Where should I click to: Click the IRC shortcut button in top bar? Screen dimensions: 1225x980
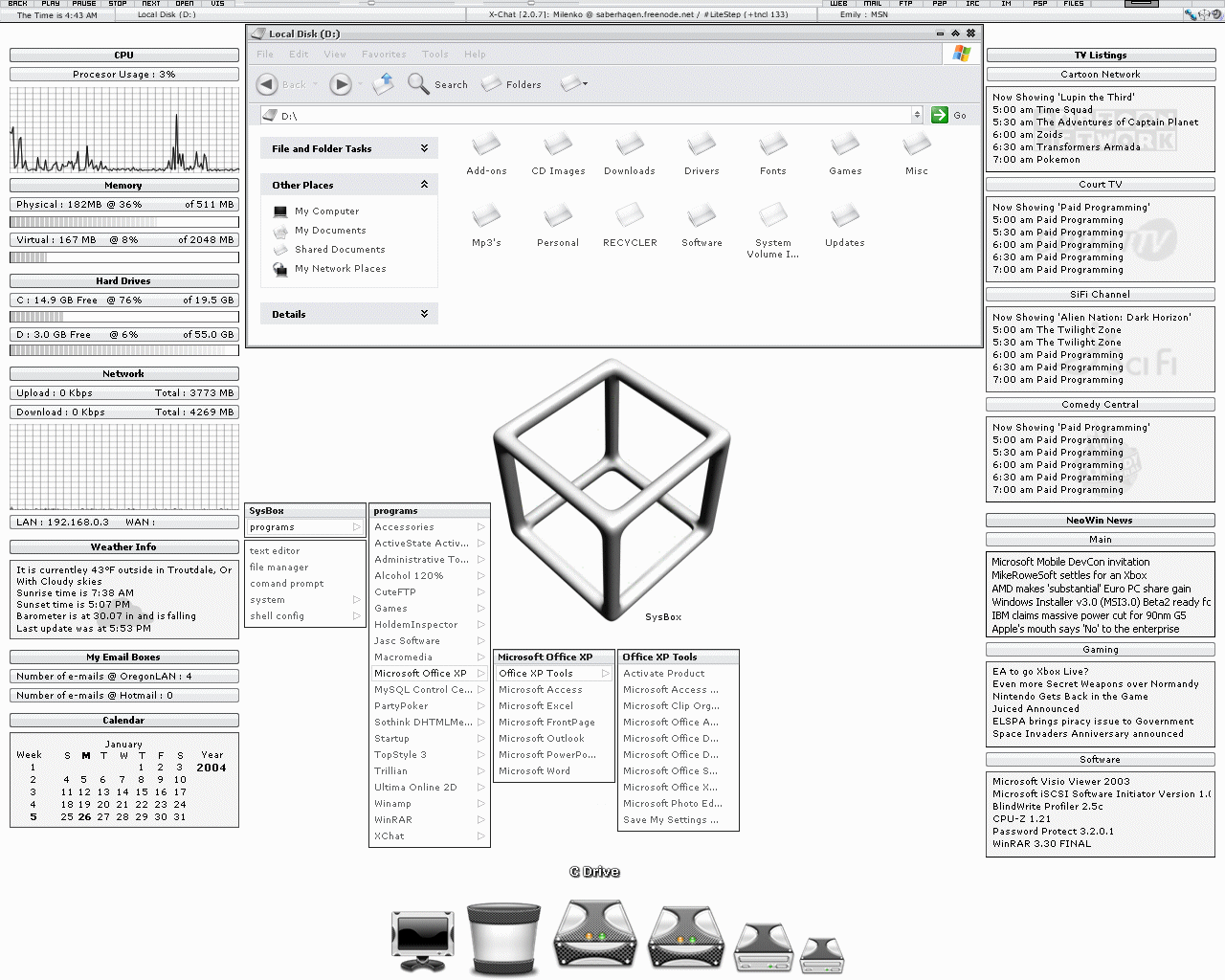pos(972,4)
